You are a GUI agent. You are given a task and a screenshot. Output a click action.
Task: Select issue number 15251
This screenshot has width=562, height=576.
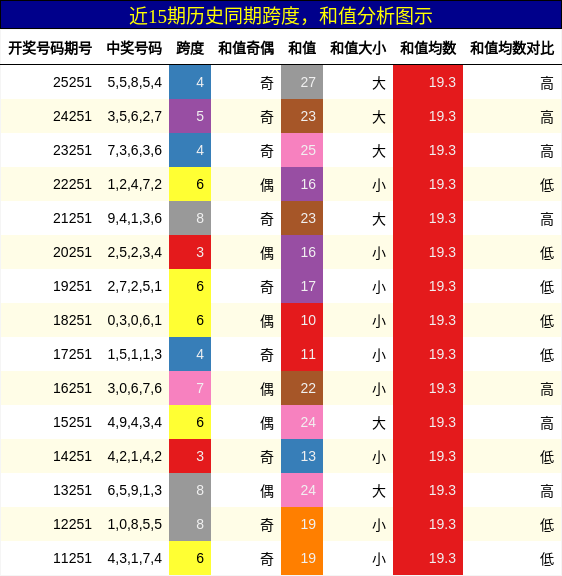point(72,422)
